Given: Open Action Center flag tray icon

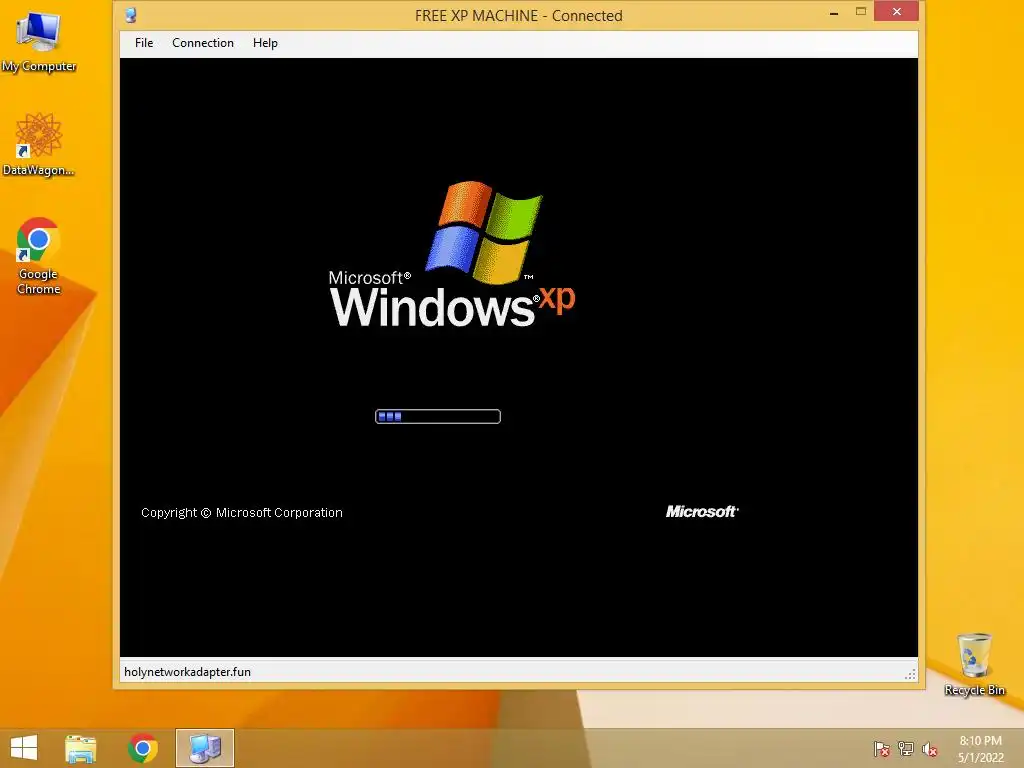Looking at the screenshot, I should point(881,749).
